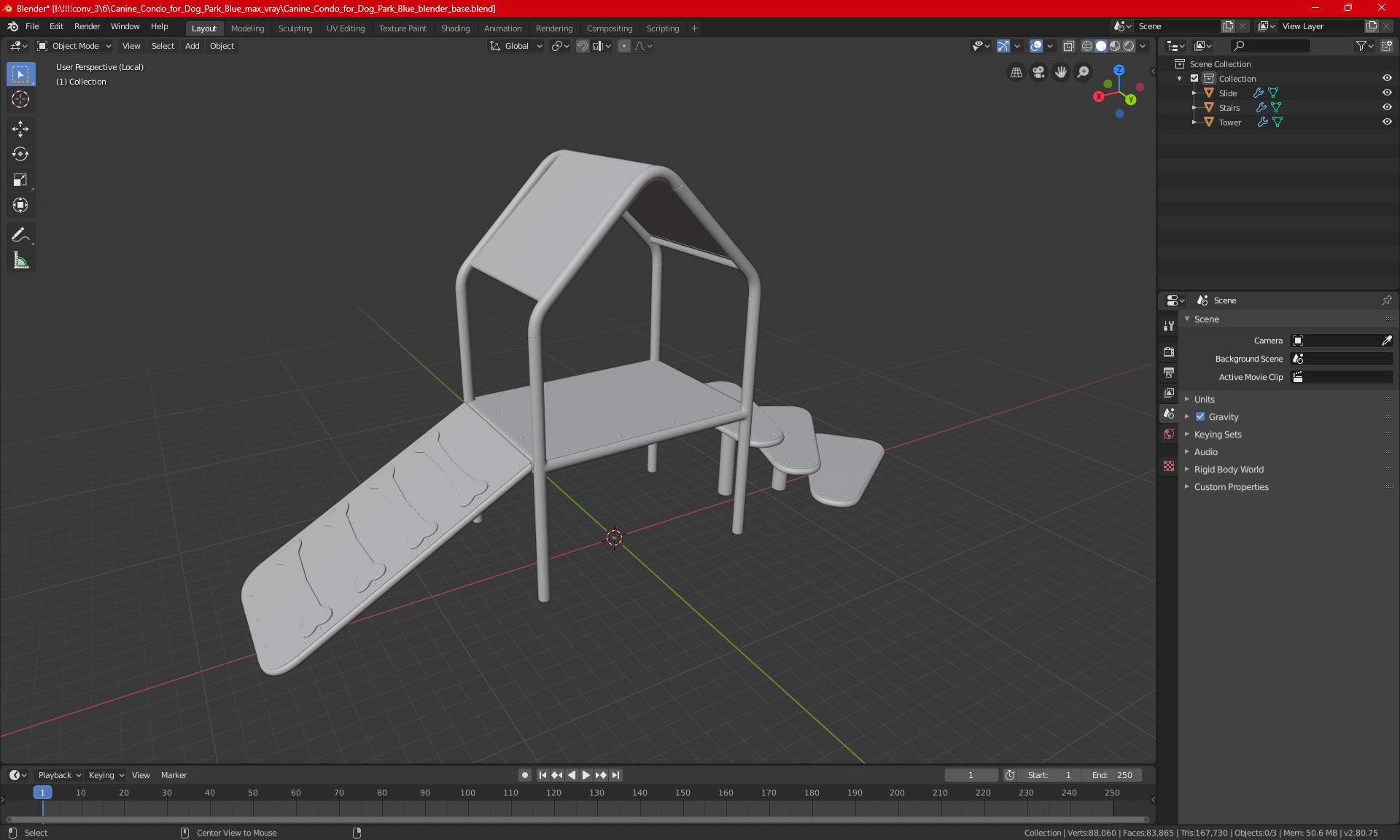Select the Transform tool
The height and width of the screenshot is (840, 1400).
click(20, 206)
